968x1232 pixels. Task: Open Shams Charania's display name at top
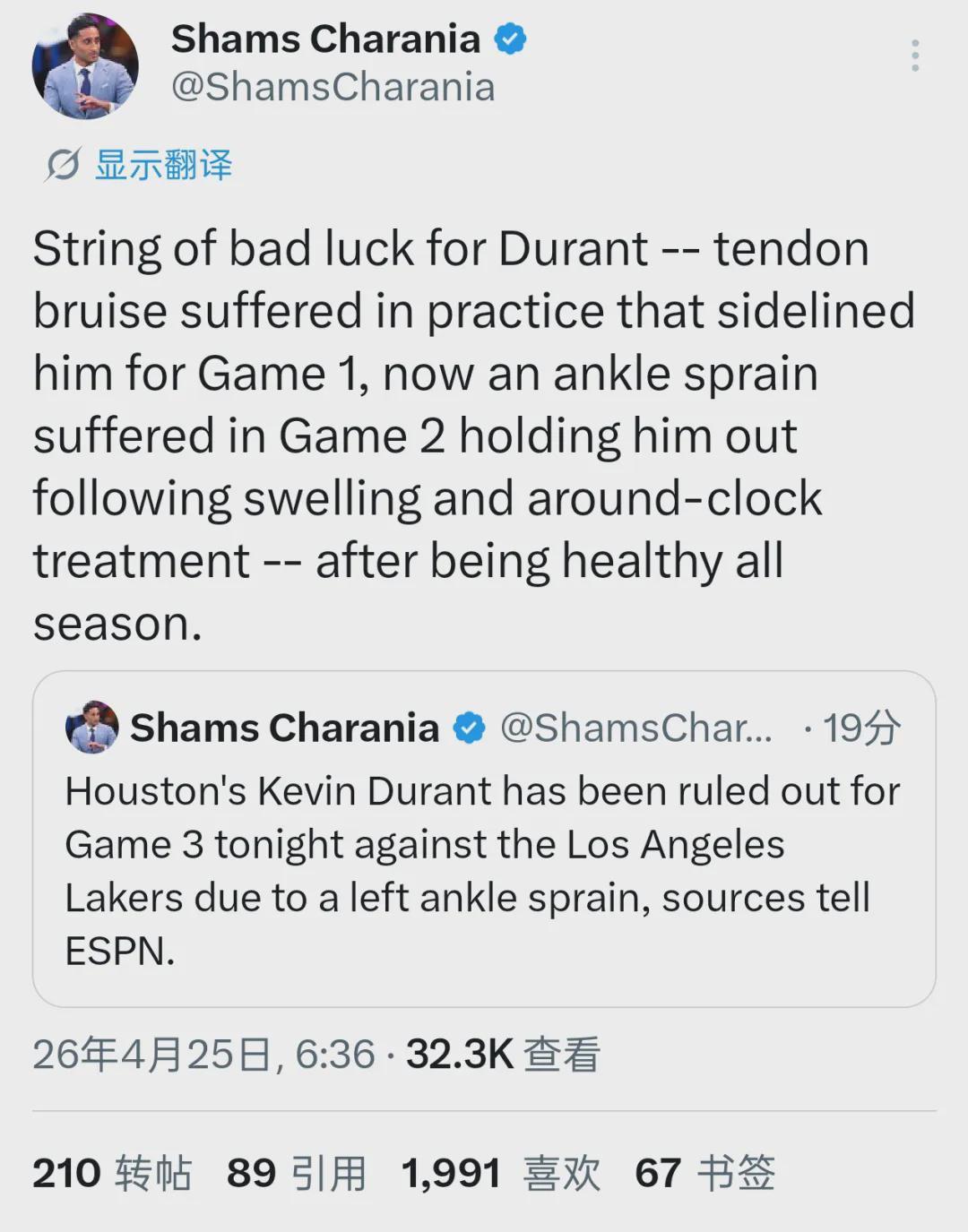coord(325,39)
